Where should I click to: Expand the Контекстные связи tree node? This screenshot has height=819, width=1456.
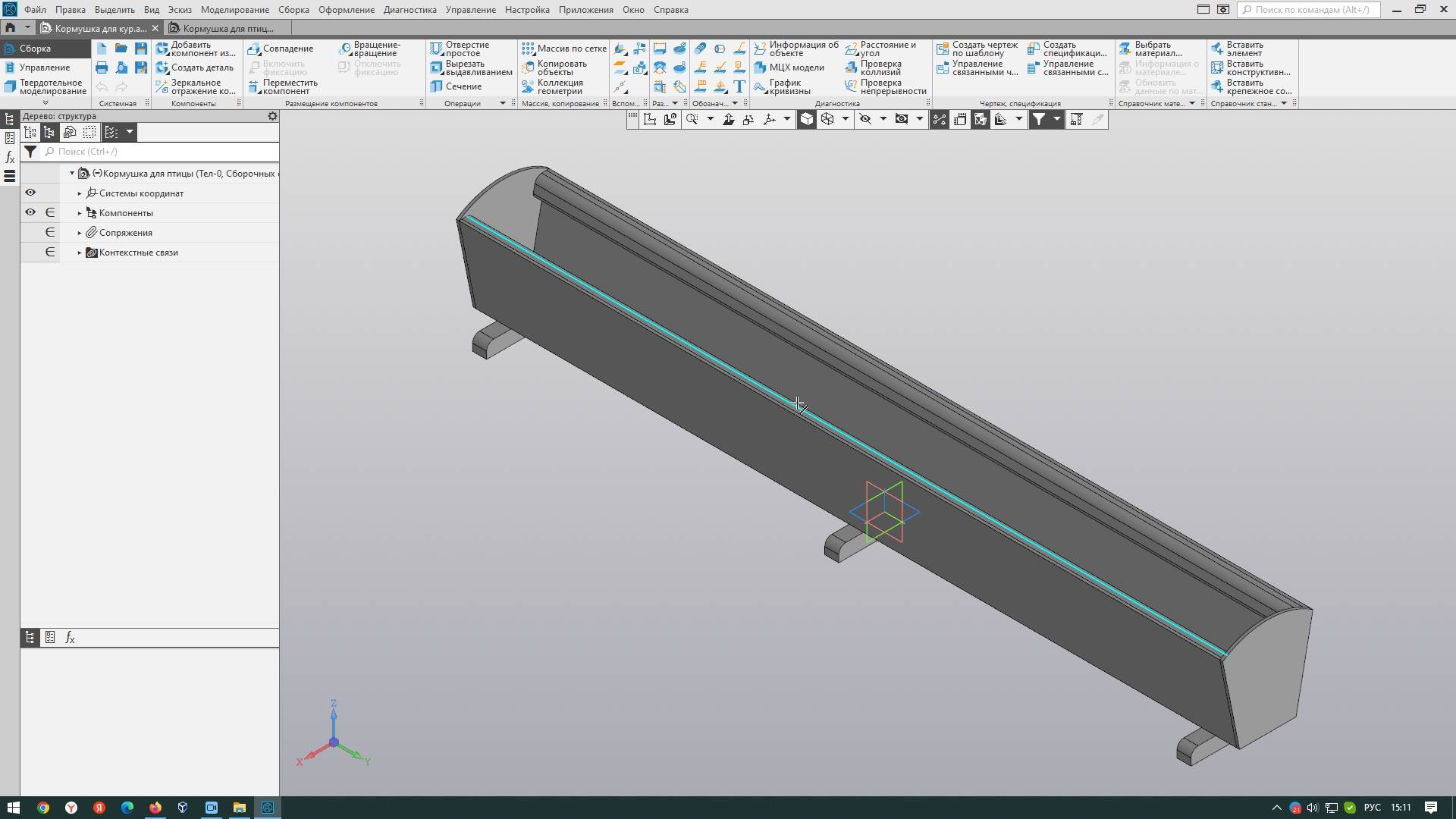point(80,253)
